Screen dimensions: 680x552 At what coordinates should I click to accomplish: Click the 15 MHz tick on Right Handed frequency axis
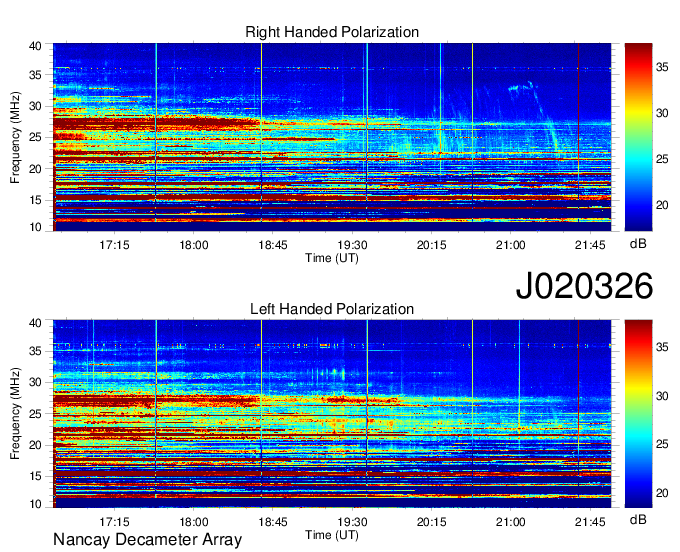pos(35,200)
